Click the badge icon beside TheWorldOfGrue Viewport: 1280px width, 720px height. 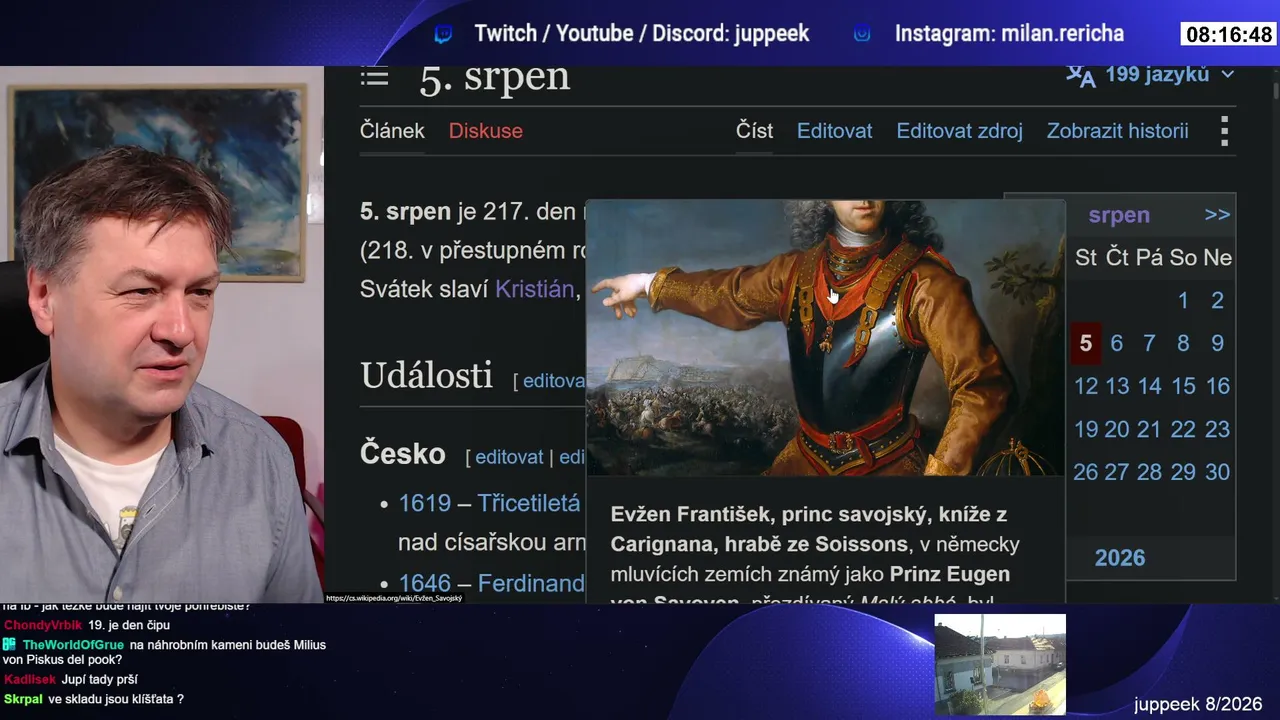9,645
